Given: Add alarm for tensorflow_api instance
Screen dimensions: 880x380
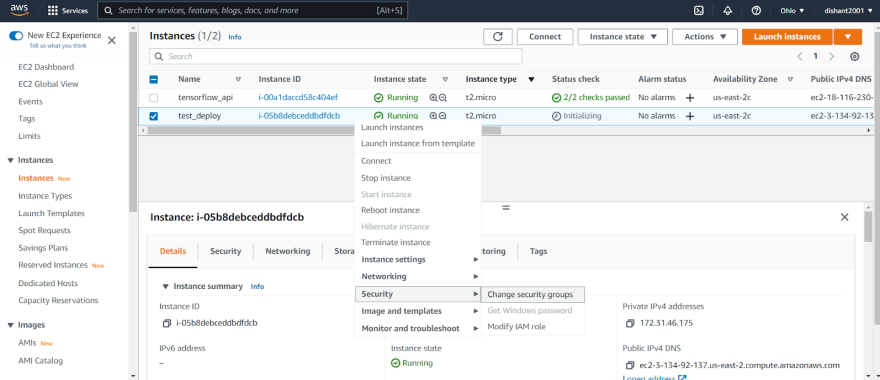Looking at the screenshot, I should [x=690, y=98].
